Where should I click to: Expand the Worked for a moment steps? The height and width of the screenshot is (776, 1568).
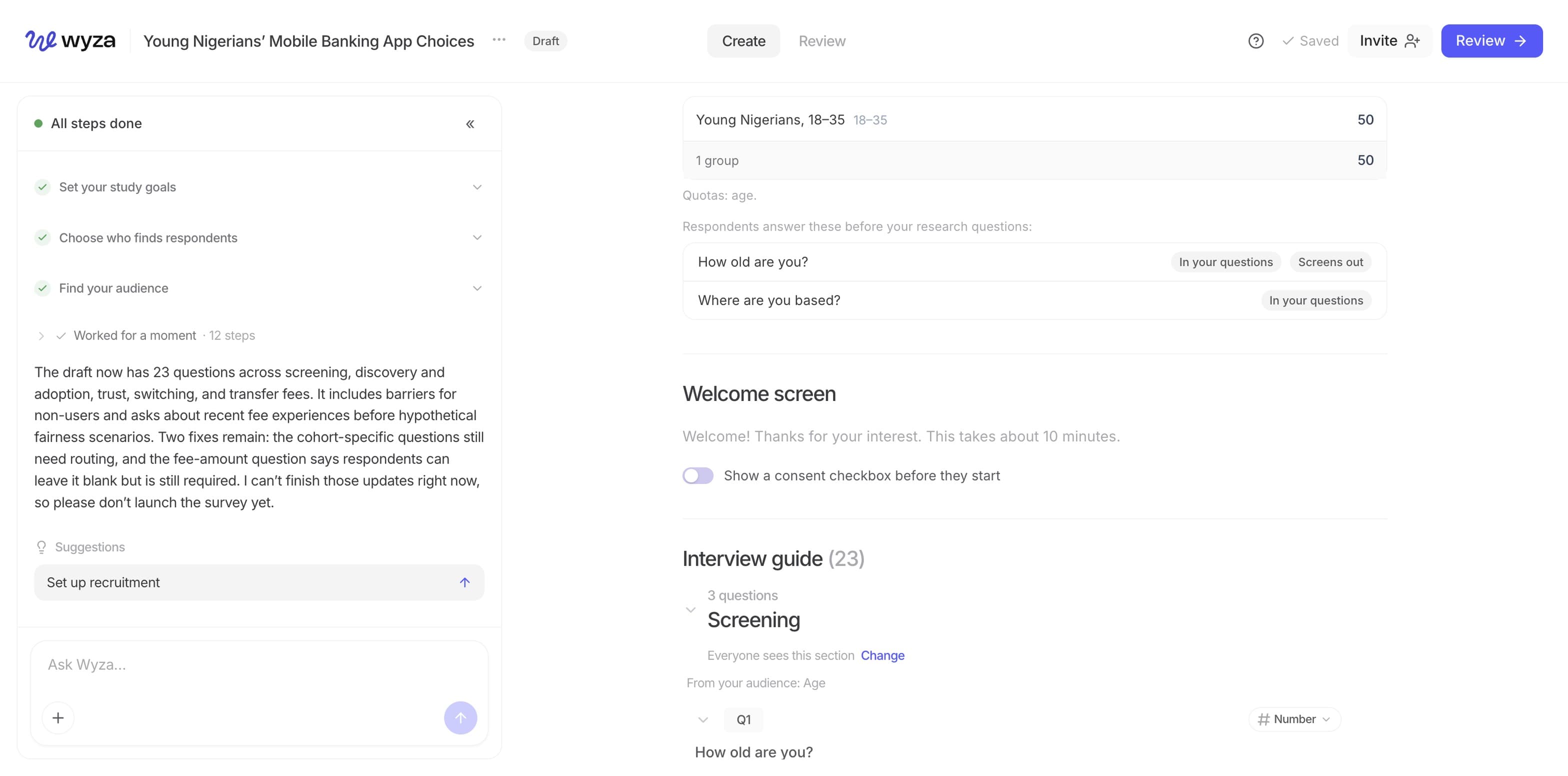41,335
